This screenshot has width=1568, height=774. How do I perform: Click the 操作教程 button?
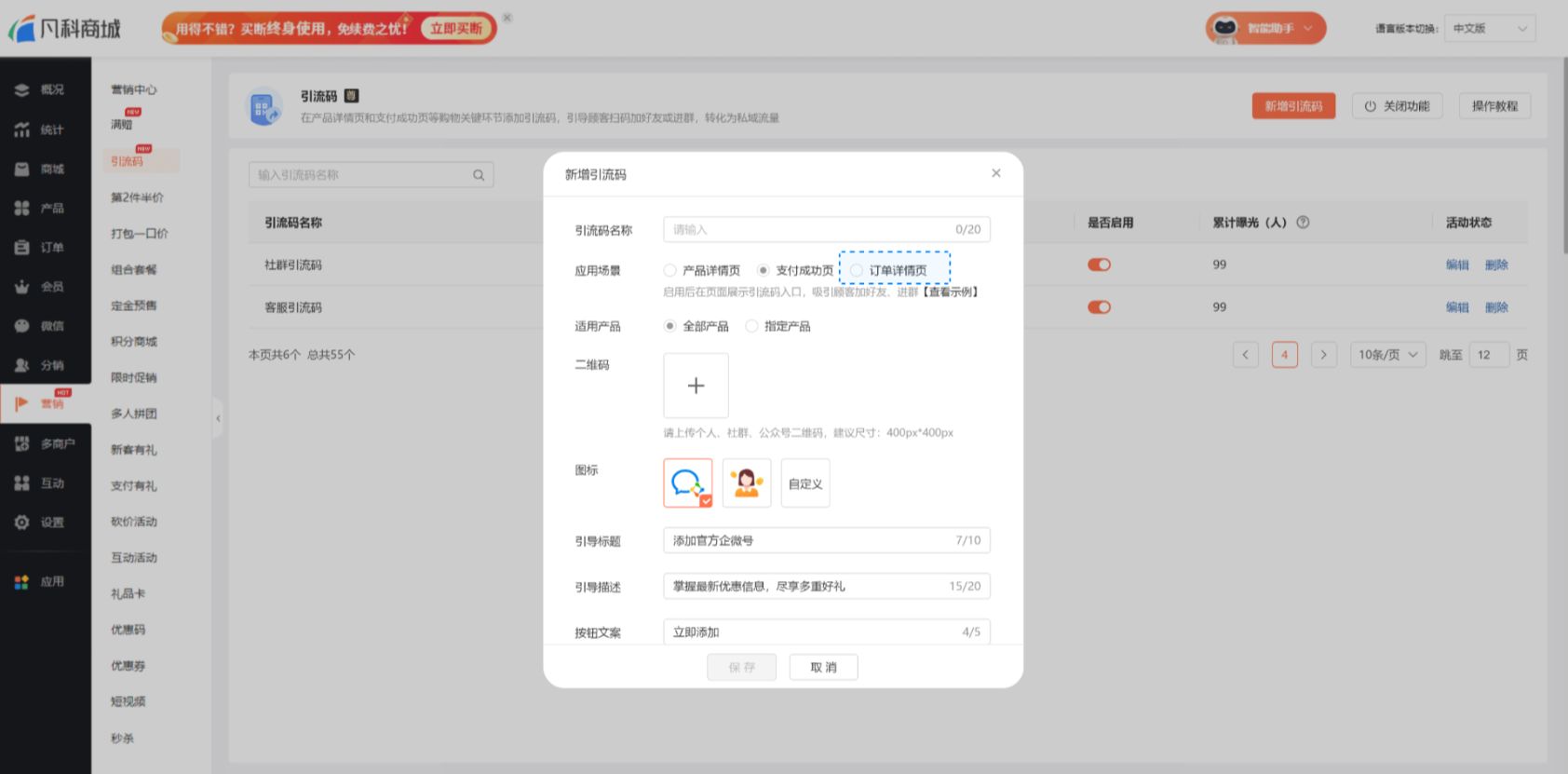click(1494, 106)
